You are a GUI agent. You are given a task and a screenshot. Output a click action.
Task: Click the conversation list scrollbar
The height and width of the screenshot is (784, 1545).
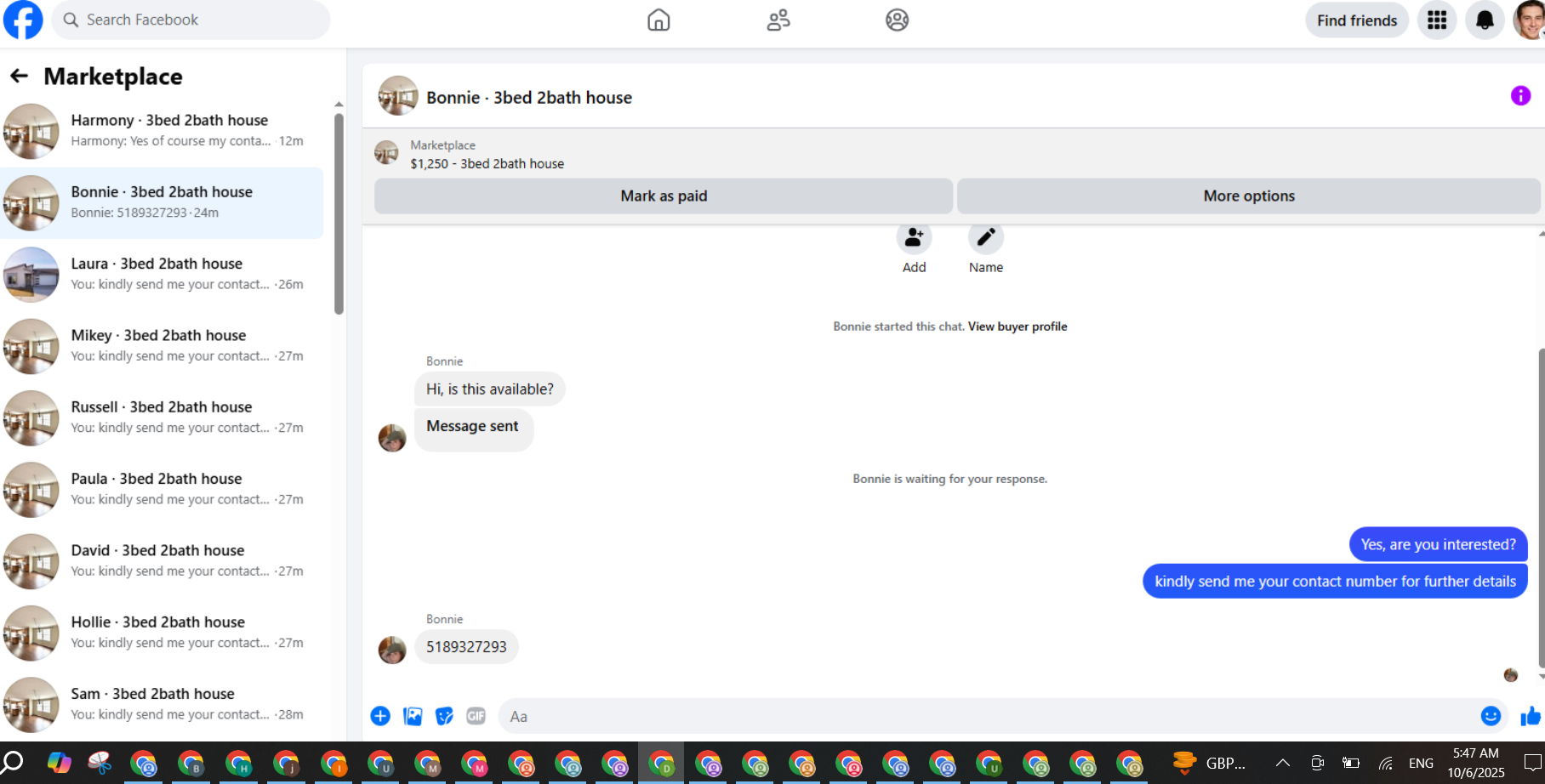click(339, 213)
